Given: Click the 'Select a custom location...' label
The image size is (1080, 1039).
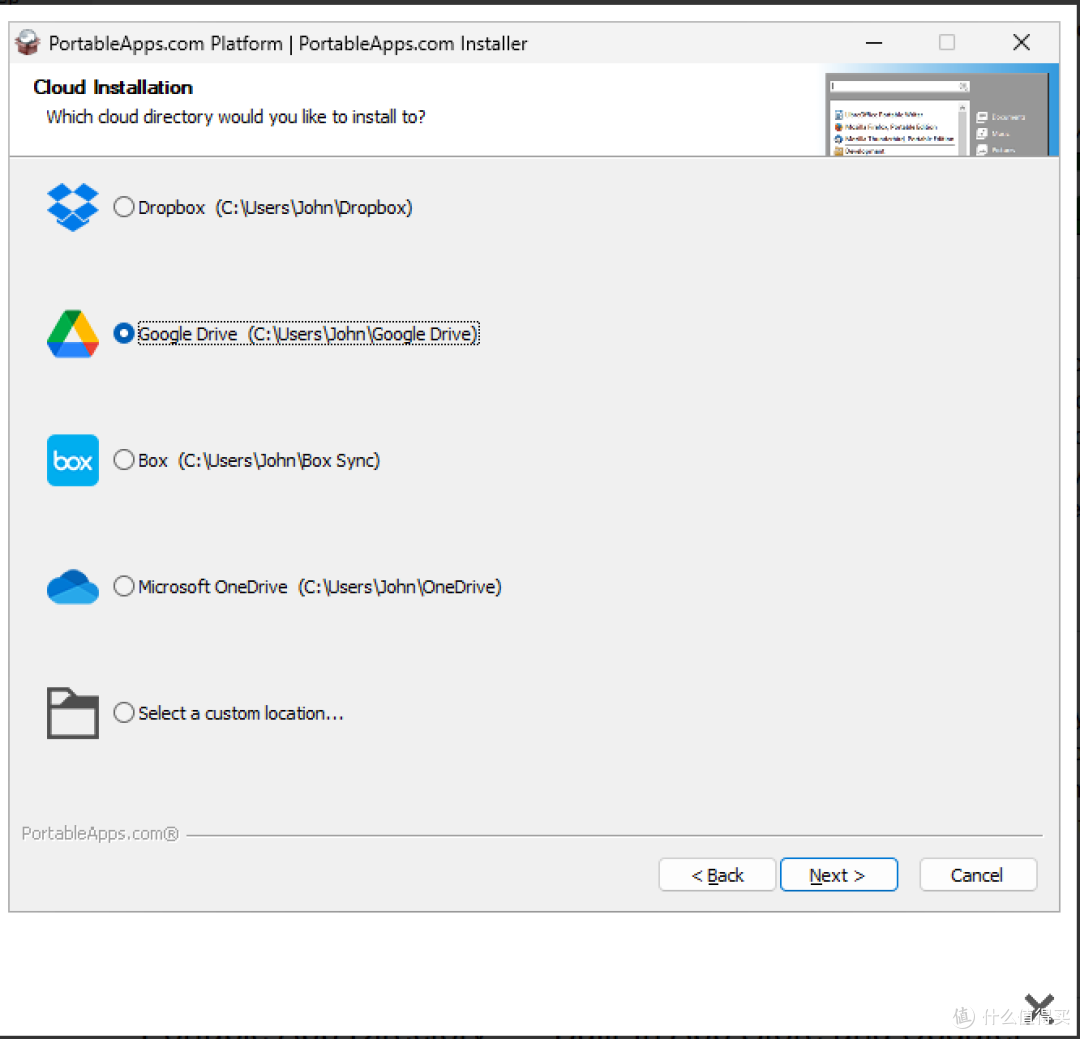Looking at the screenshot, I should (240, 713).
